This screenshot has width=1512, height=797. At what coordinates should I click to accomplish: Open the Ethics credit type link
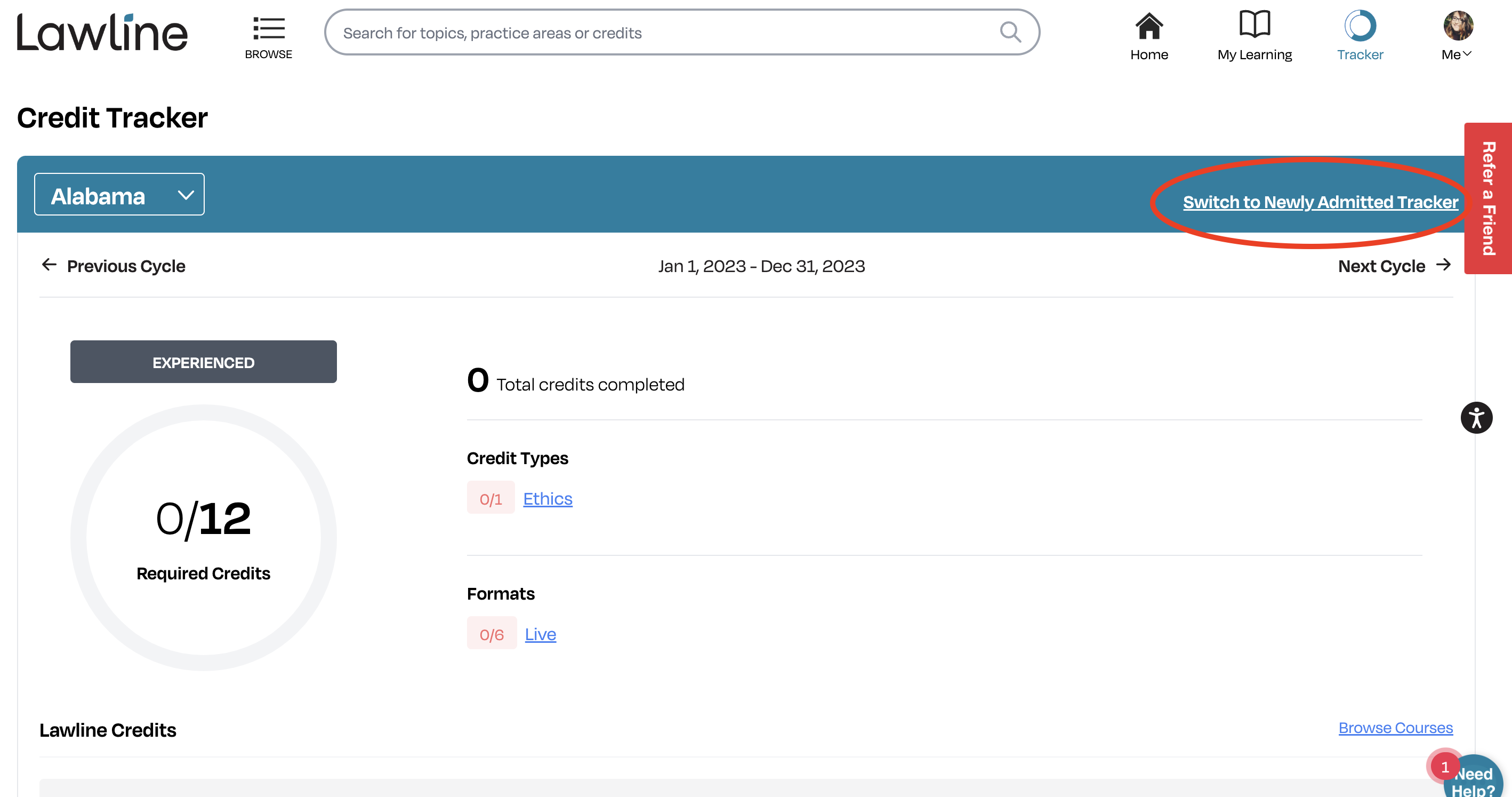click(548, 499)
